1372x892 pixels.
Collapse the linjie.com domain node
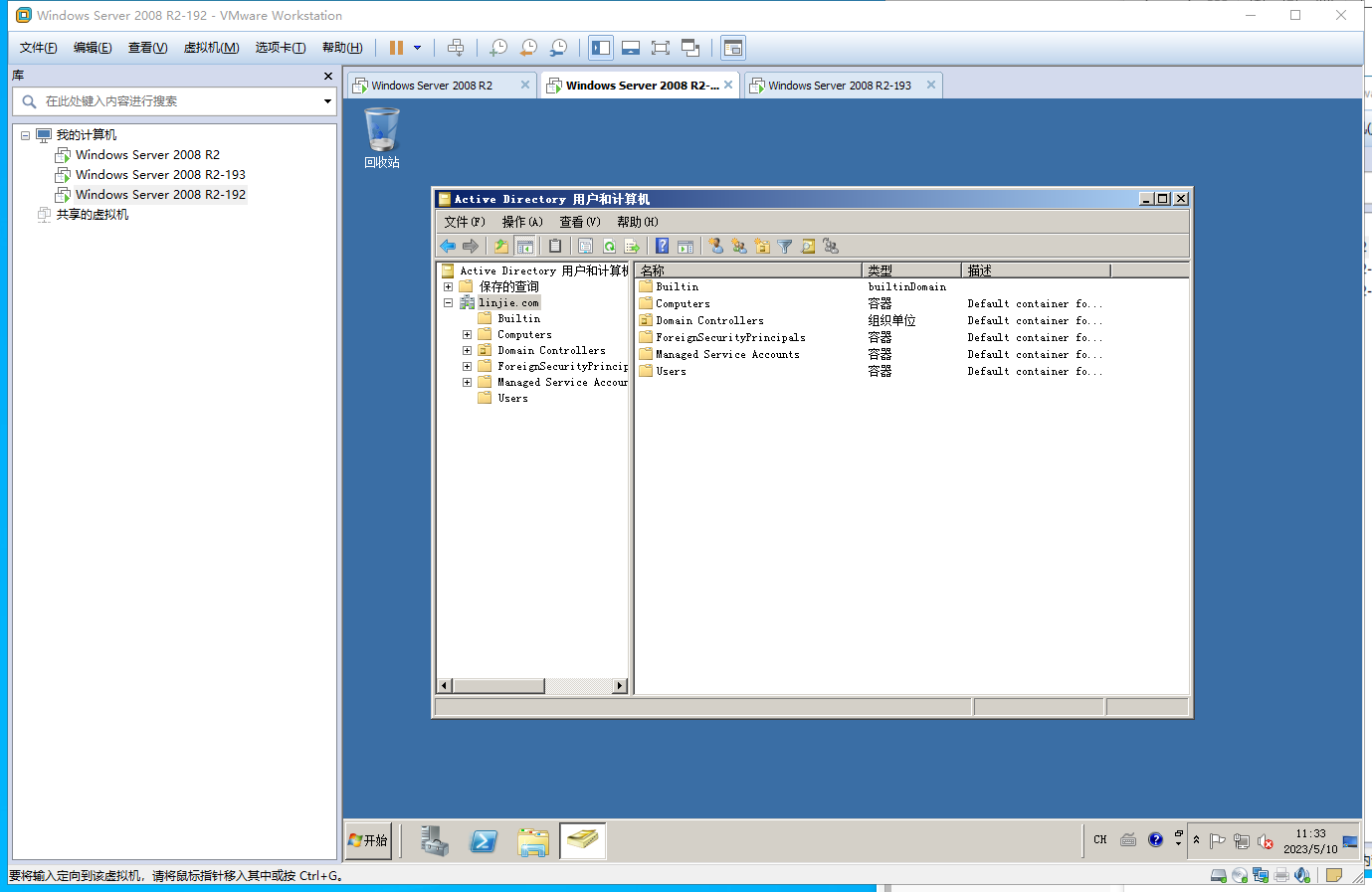[448, 302]
